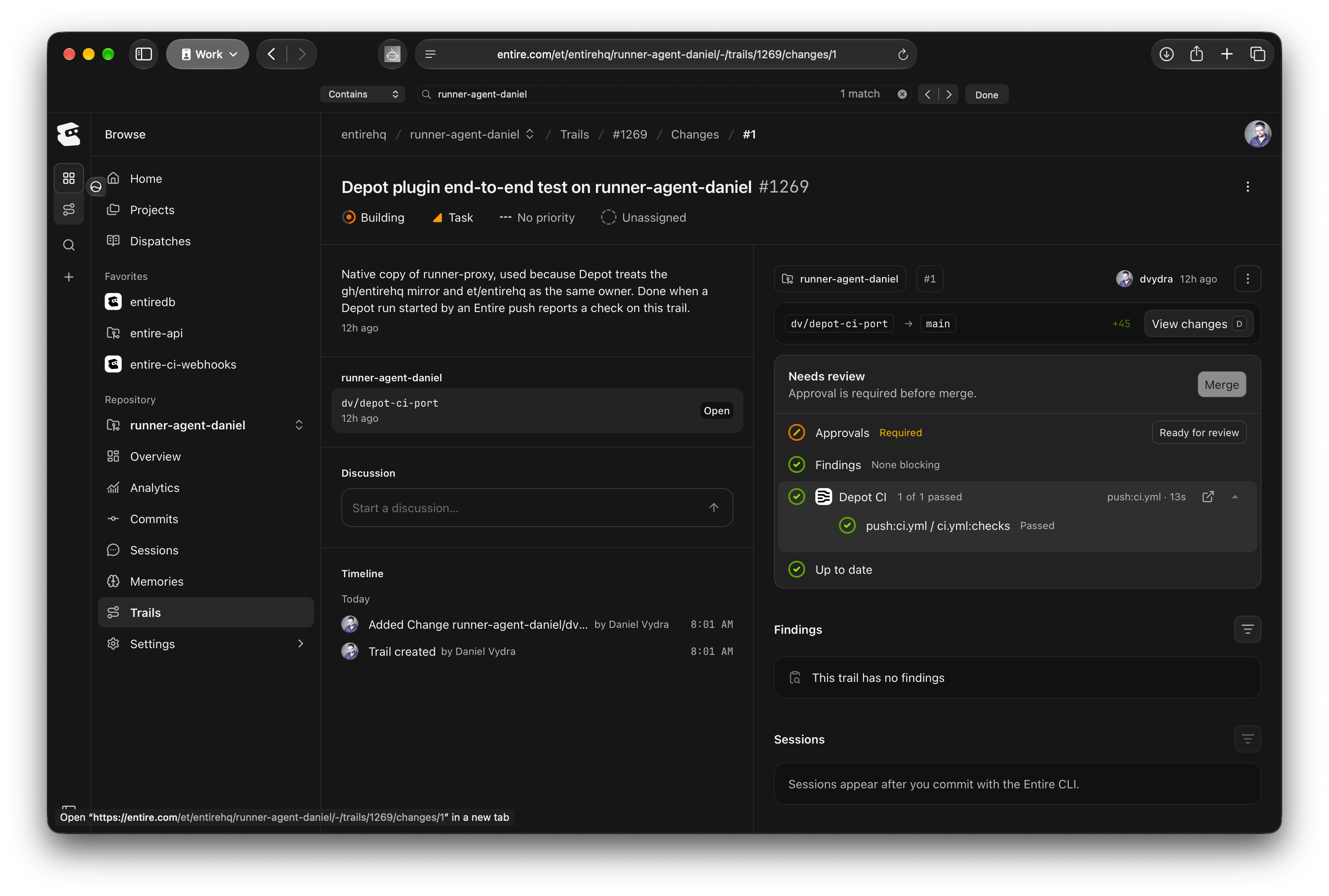Image resolution: width=1329 pixels, height=896 pixels.
Task: Change the Building status
Action: [373, 218]
